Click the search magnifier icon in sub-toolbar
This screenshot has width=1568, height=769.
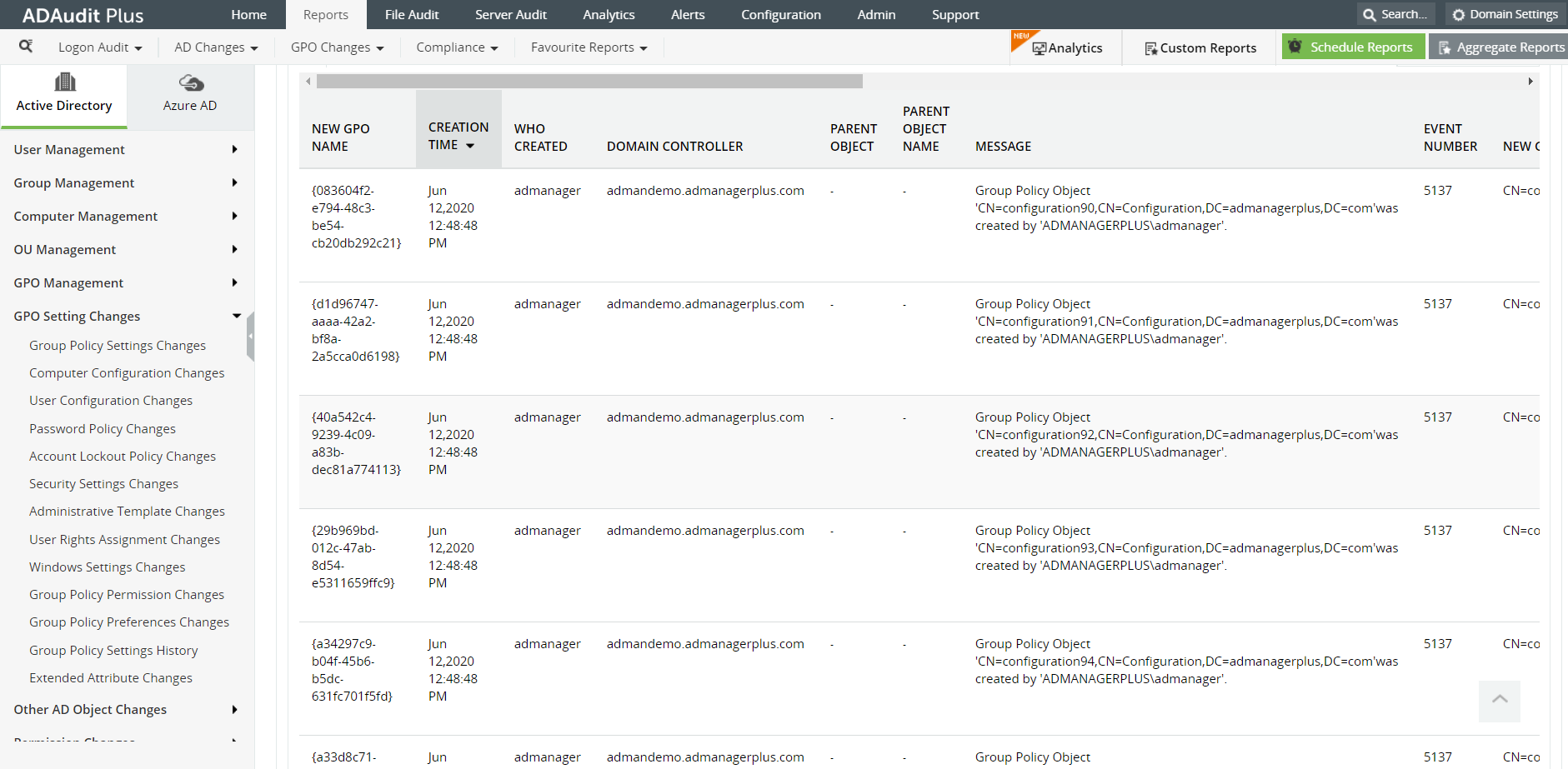click(26, 47)
